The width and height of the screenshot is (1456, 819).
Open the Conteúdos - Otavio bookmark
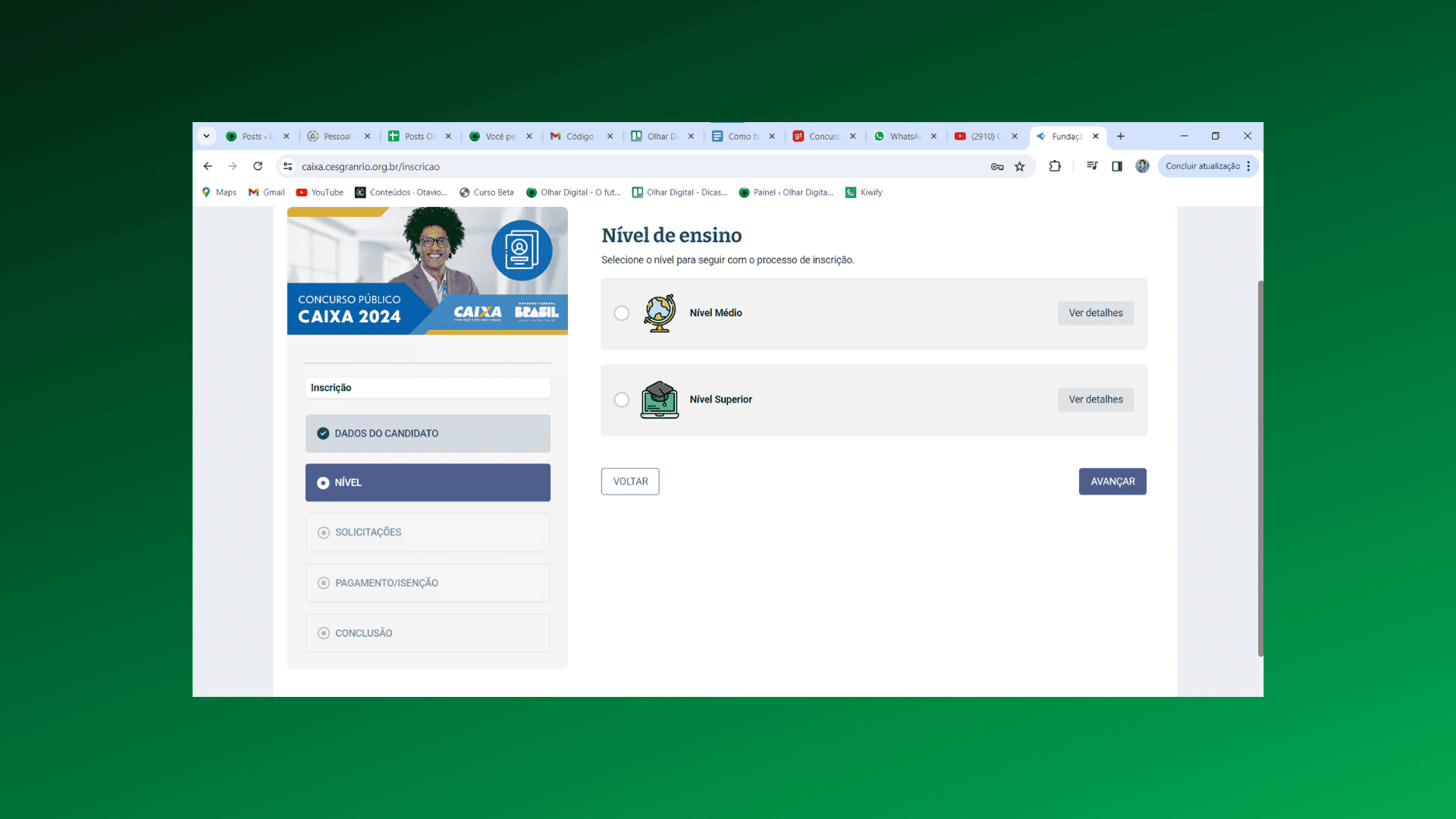pos(401,193)
